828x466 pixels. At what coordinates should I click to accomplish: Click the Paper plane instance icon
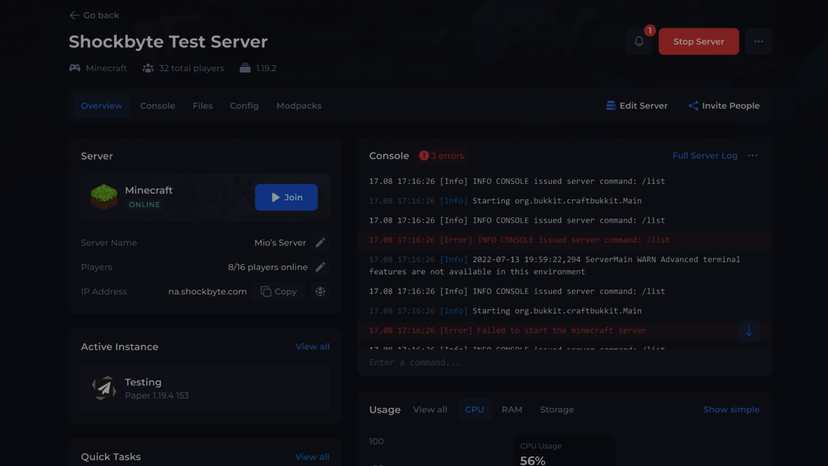pyautogui.click(x=104, y=388)
